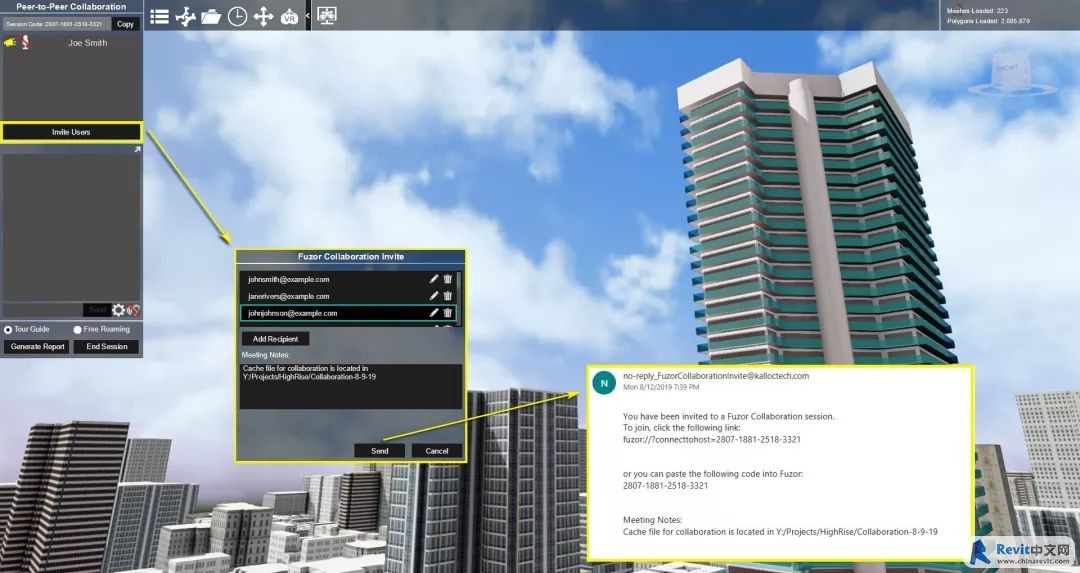1080x573 pixels.
Task: Cancel the Fuzor Collaboration Invite dialog
Action: (x=437, y=451)
